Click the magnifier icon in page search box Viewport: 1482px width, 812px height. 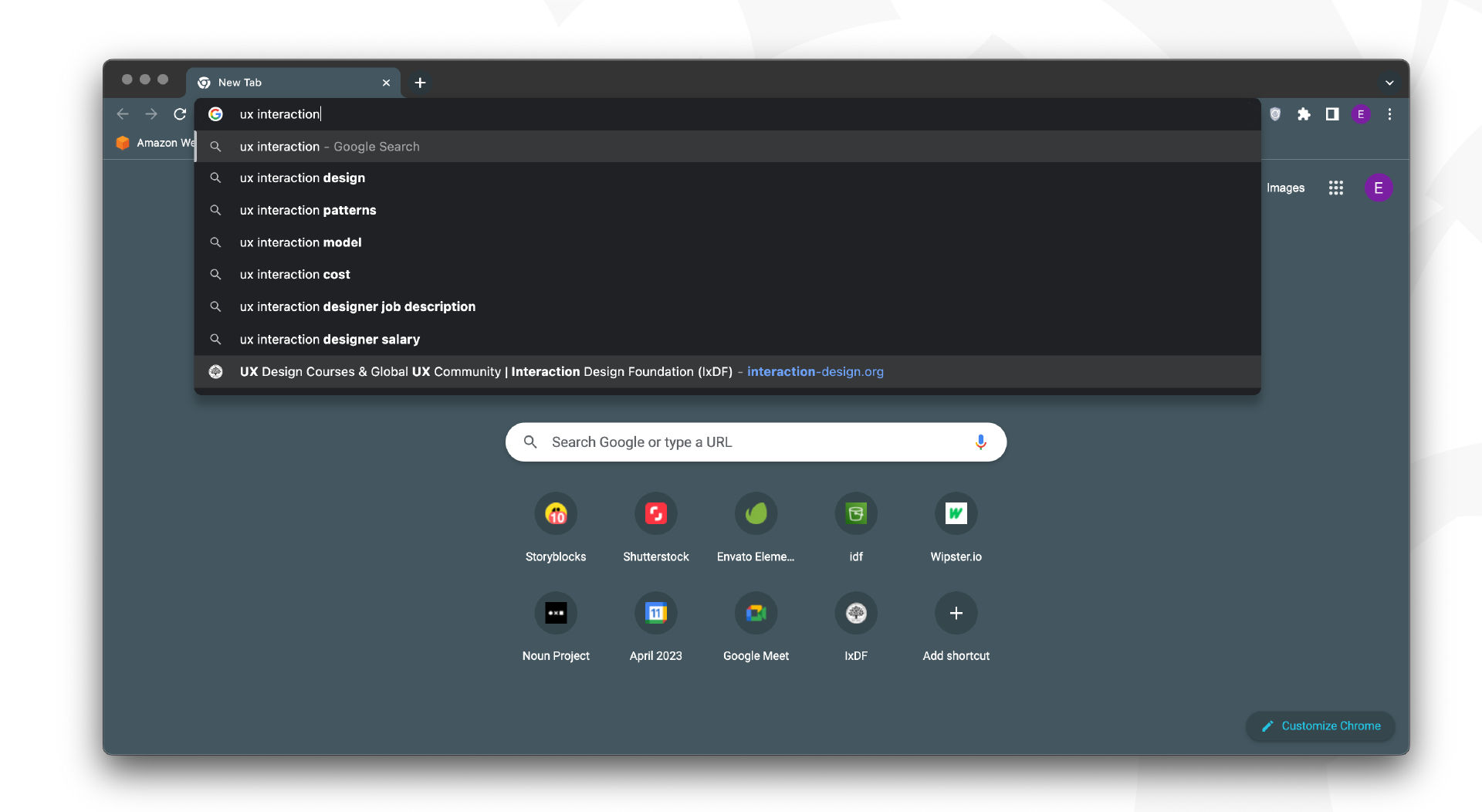click(x=530, y=442)
